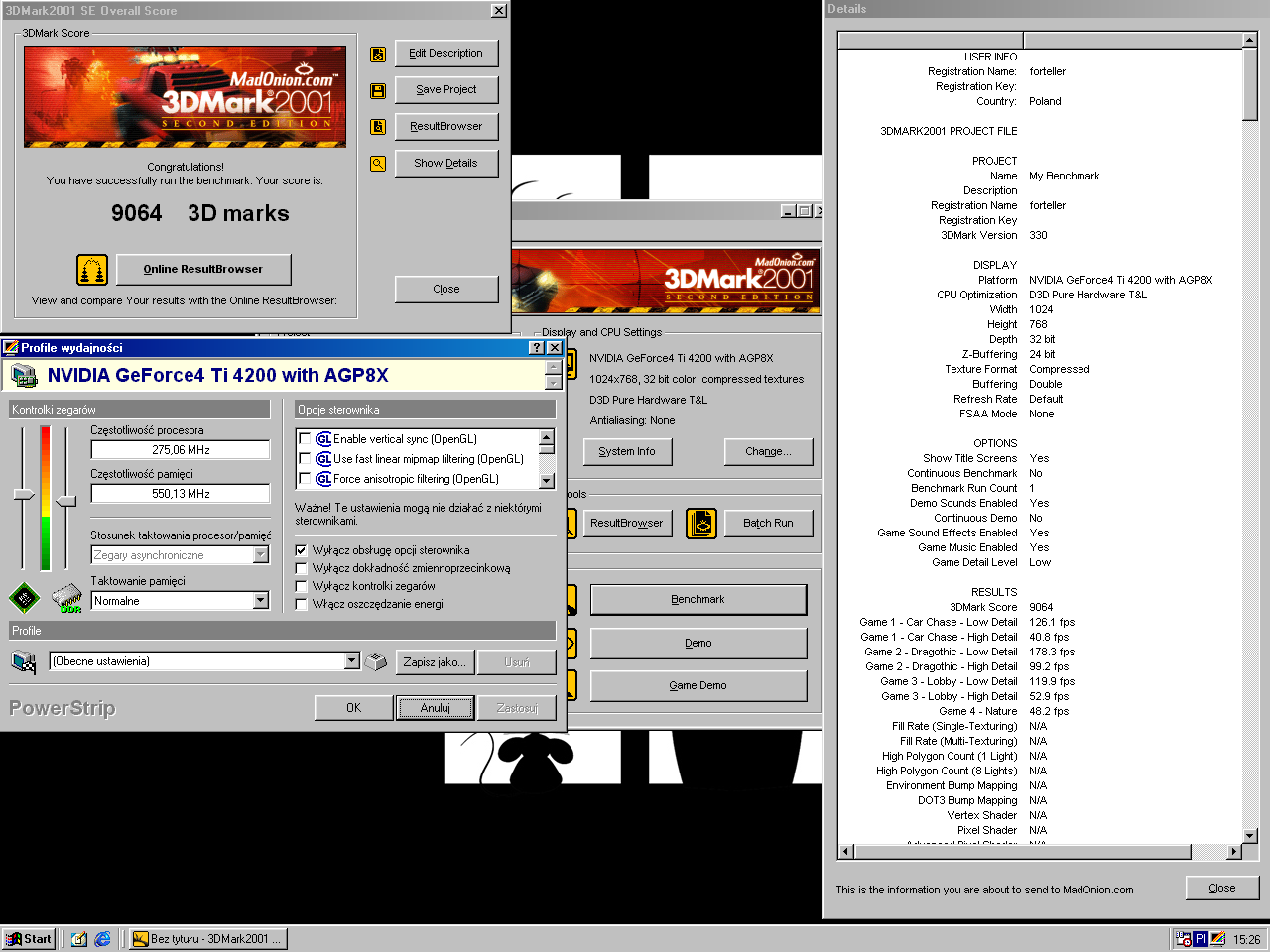1270x952 pixels.
Task: Click the Change... display settings button
Action: click(769, 452)
